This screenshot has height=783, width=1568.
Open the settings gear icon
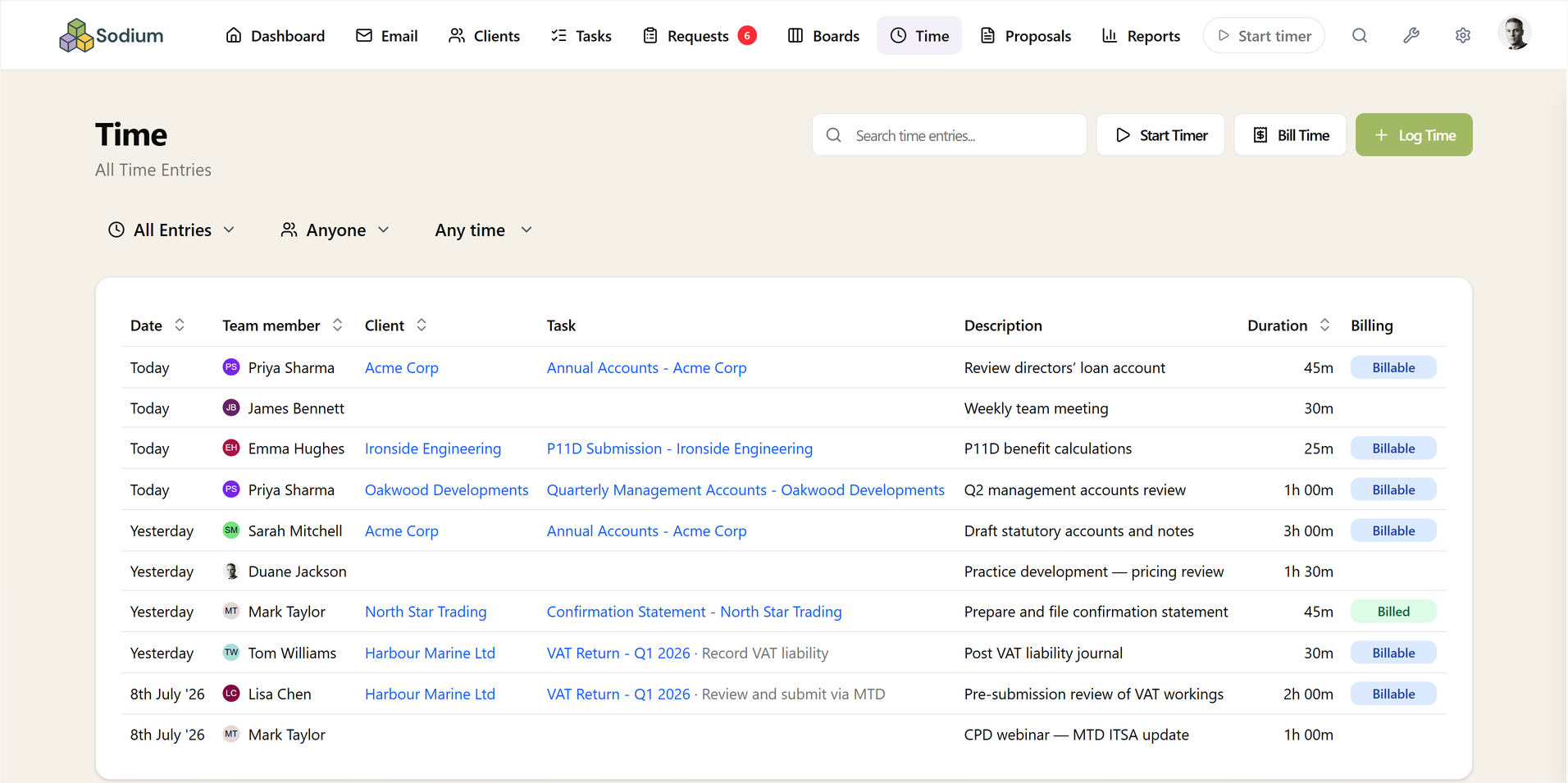[1463, 35]
